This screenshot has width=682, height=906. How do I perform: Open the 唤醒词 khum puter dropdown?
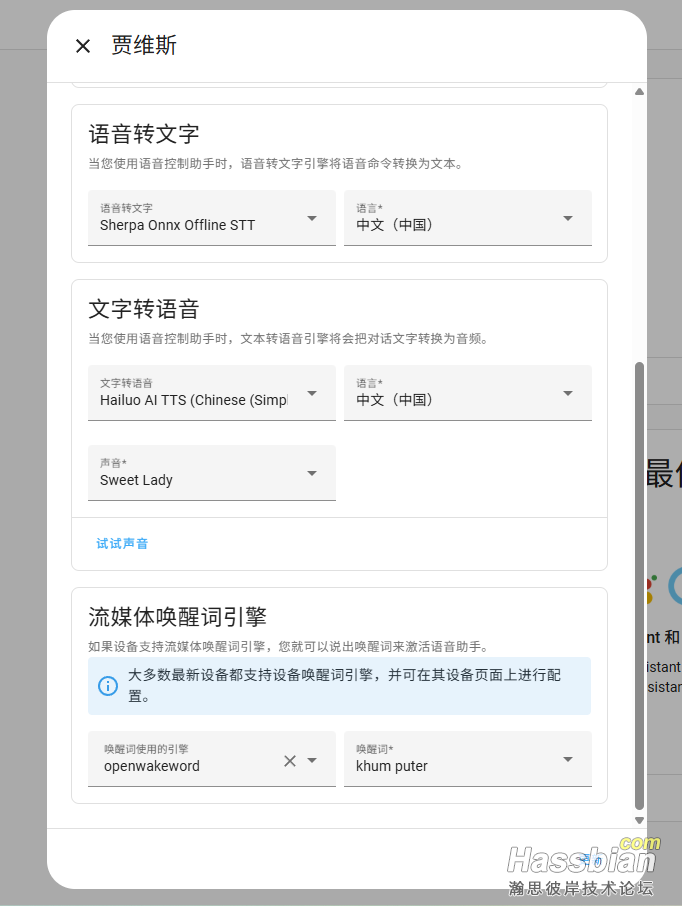click(468, 759)
